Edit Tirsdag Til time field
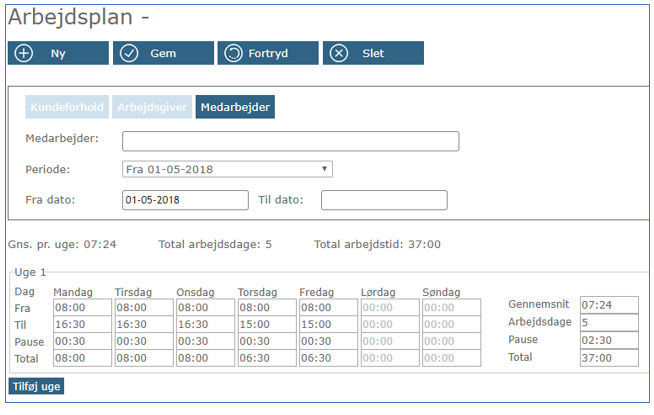The image size is (654, 415). [144, 324]
